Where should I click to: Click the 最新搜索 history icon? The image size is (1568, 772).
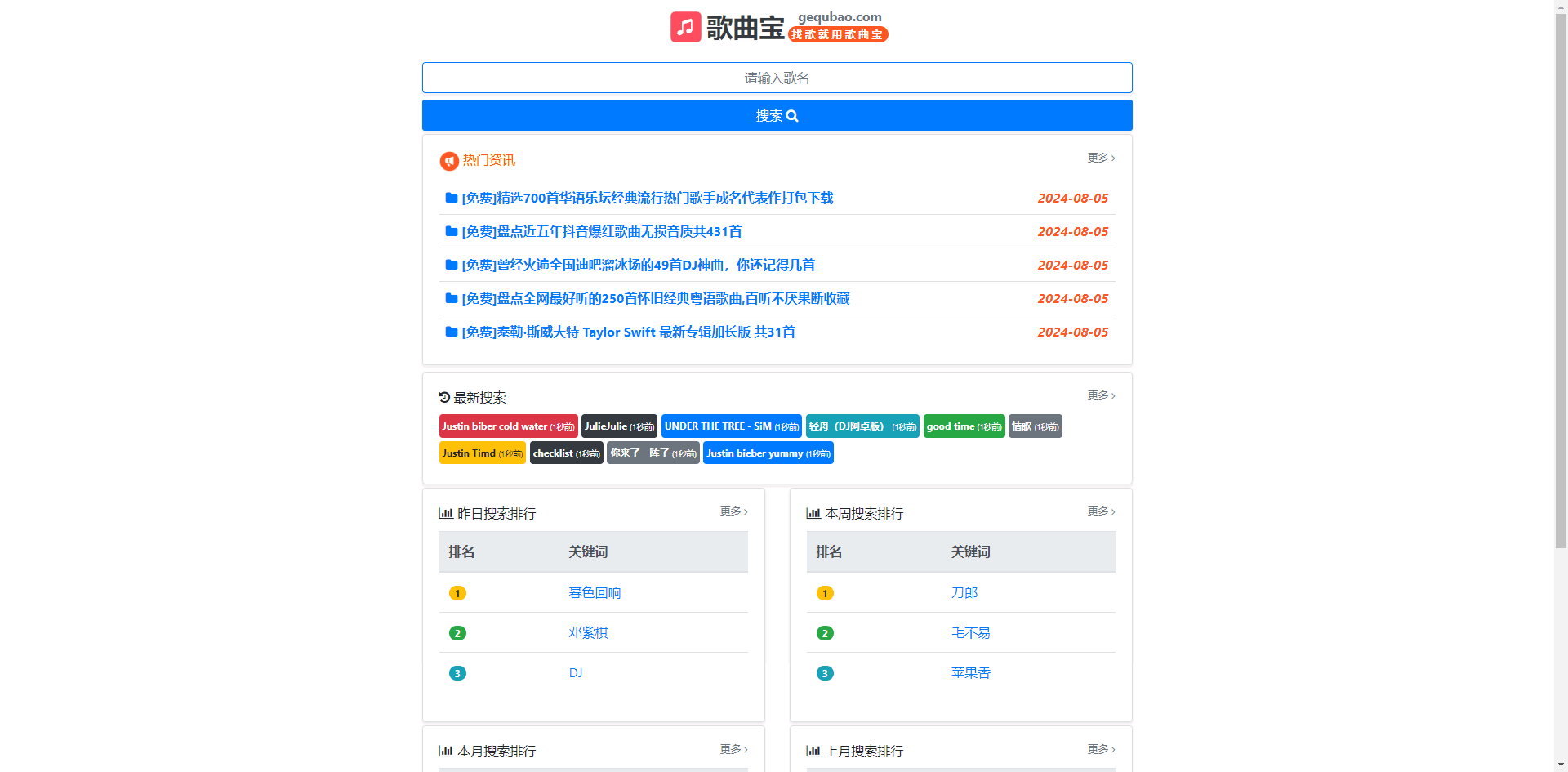coord(444,397)
